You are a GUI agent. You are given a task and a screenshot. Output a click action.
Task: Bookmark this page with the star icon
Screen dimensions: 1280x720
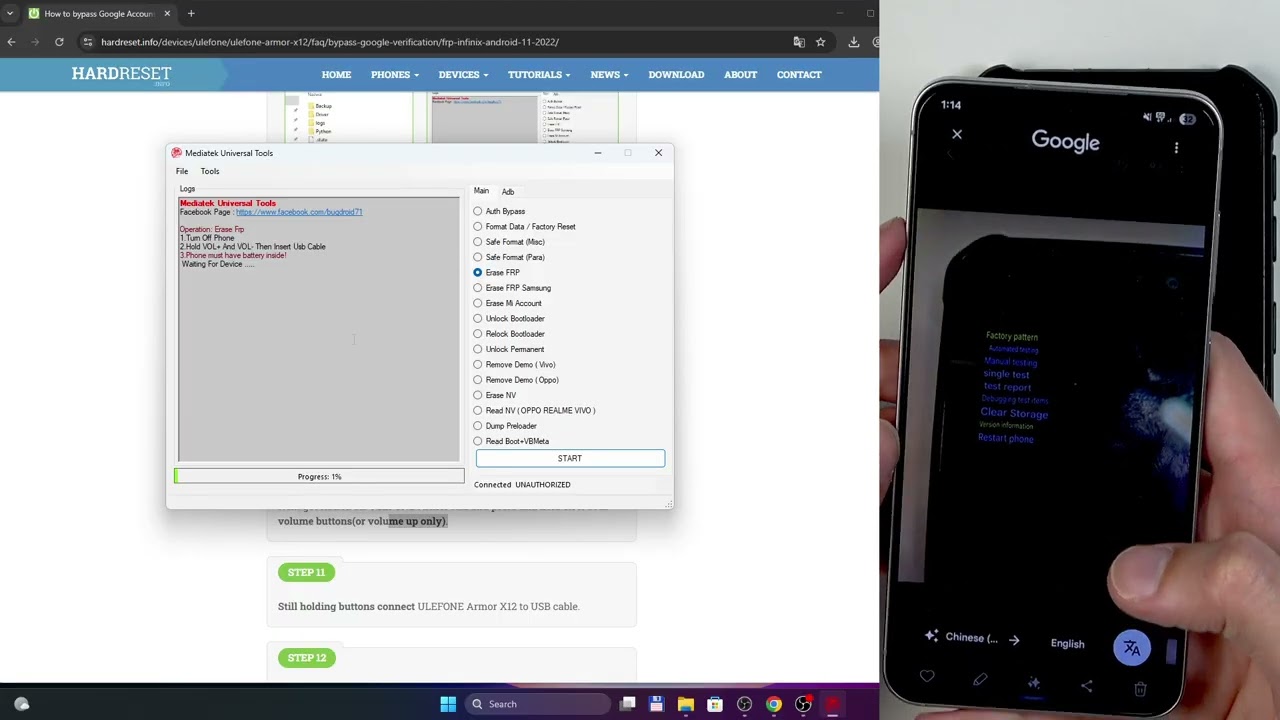point(820,42)
